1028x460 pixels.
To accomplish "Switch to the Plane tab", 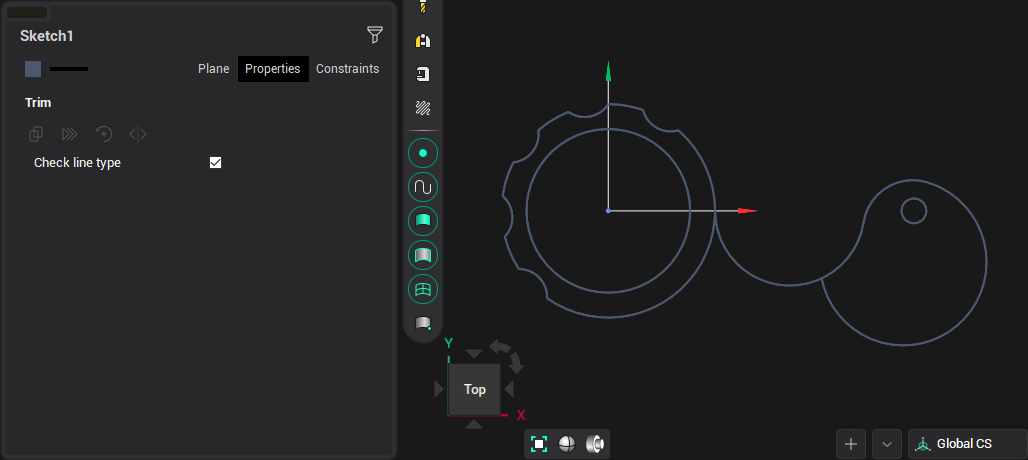I will 213,69.
